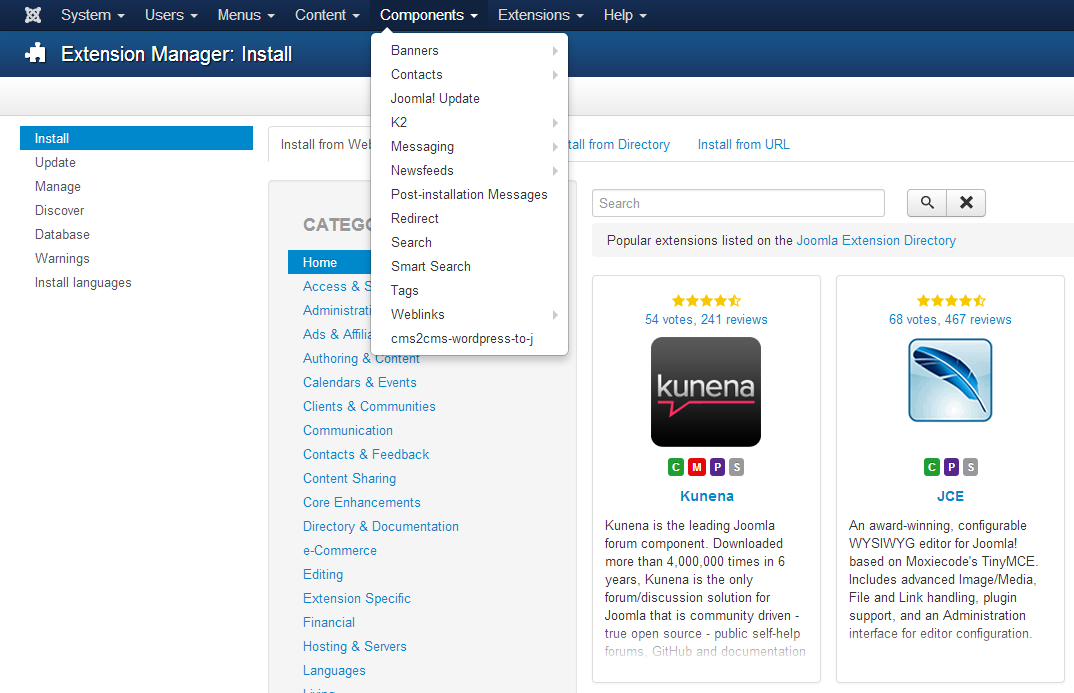The width and height of the screenshot is (1074, 693).
Task: Switch to Install from Directory tab
Action: [619, 144]
